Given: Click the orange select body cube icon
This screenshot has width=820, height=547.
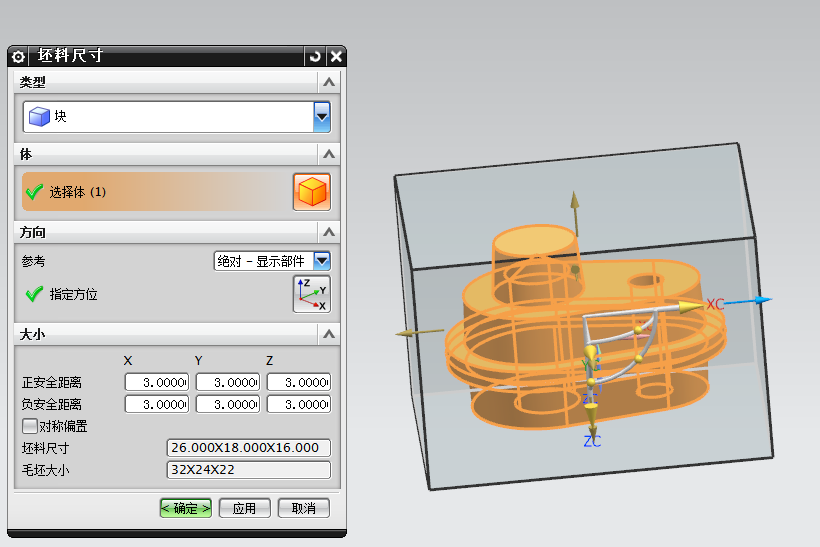Looking at the screenshot, I should [x=312, y=192].
